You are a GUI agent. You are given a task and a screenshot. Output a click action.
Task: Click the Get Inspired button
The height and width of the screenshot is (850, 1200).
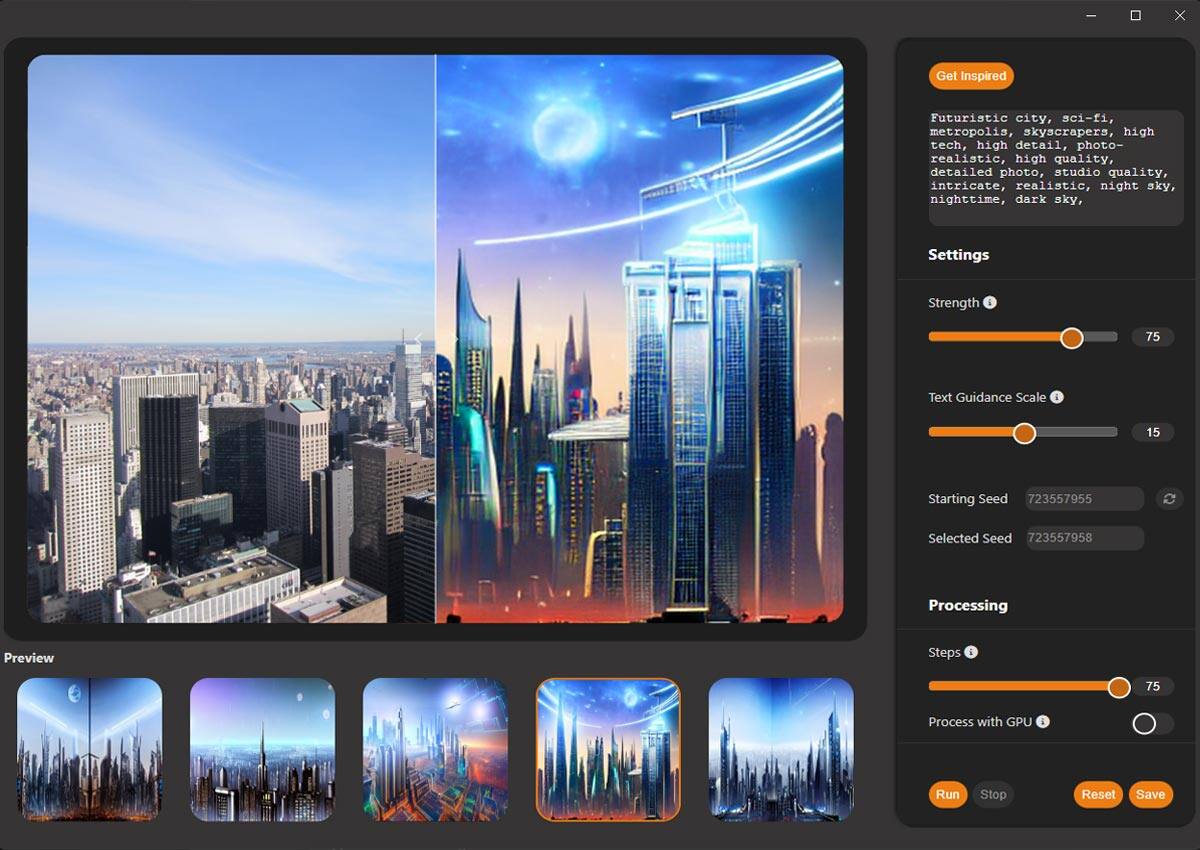click(x=971, y=76)
